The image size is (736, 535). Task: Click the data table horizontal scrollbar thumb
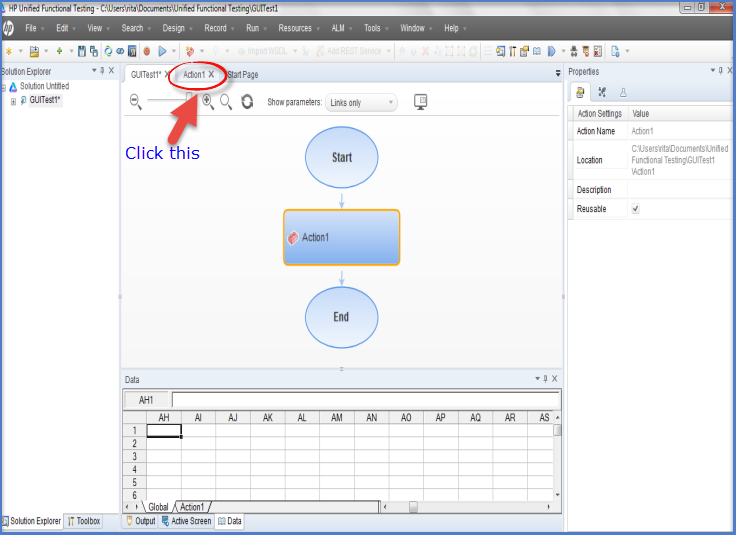[x=413, y=507]
